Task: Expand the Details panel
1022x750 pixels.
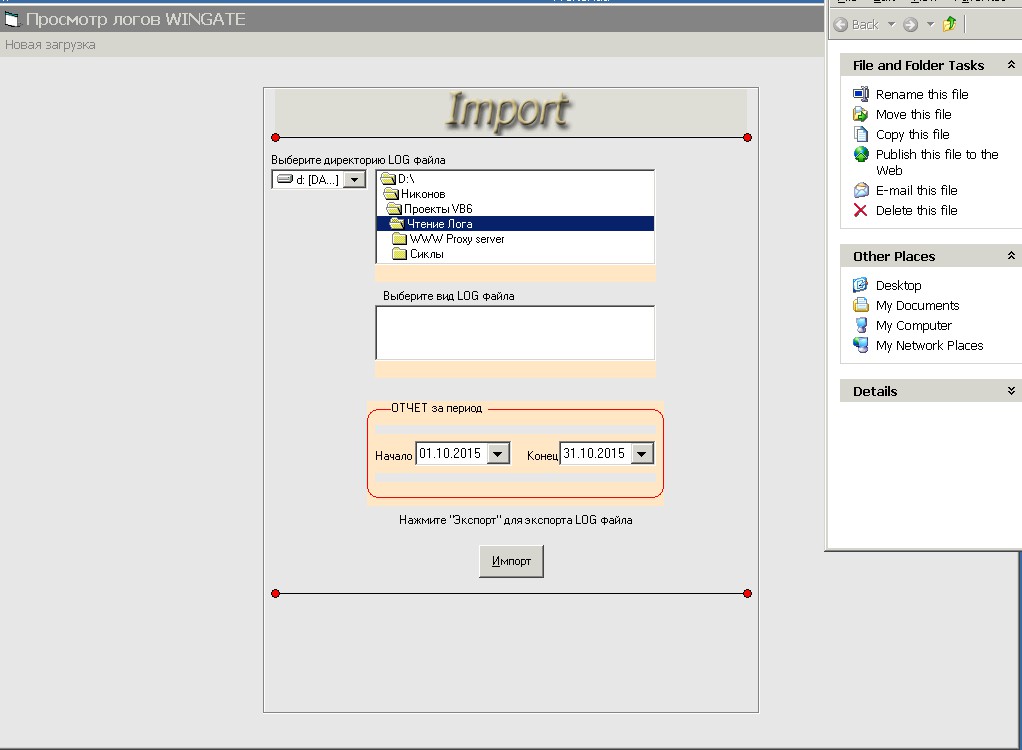Action: pos(1011,390)
